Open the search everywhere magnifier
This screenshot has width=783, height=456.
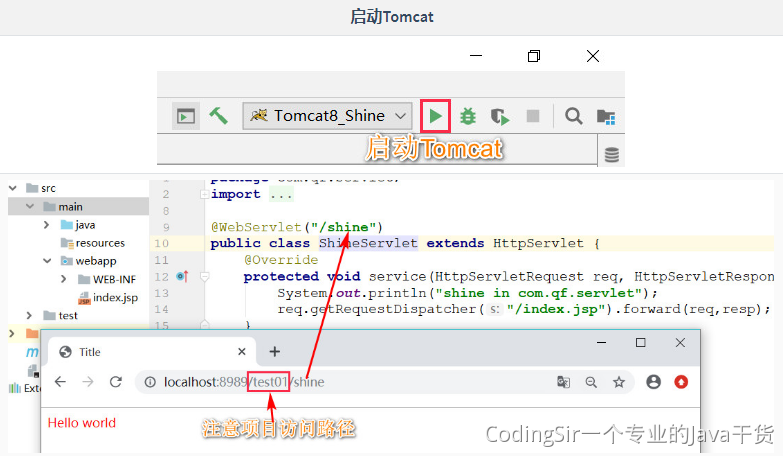point(573,116)
